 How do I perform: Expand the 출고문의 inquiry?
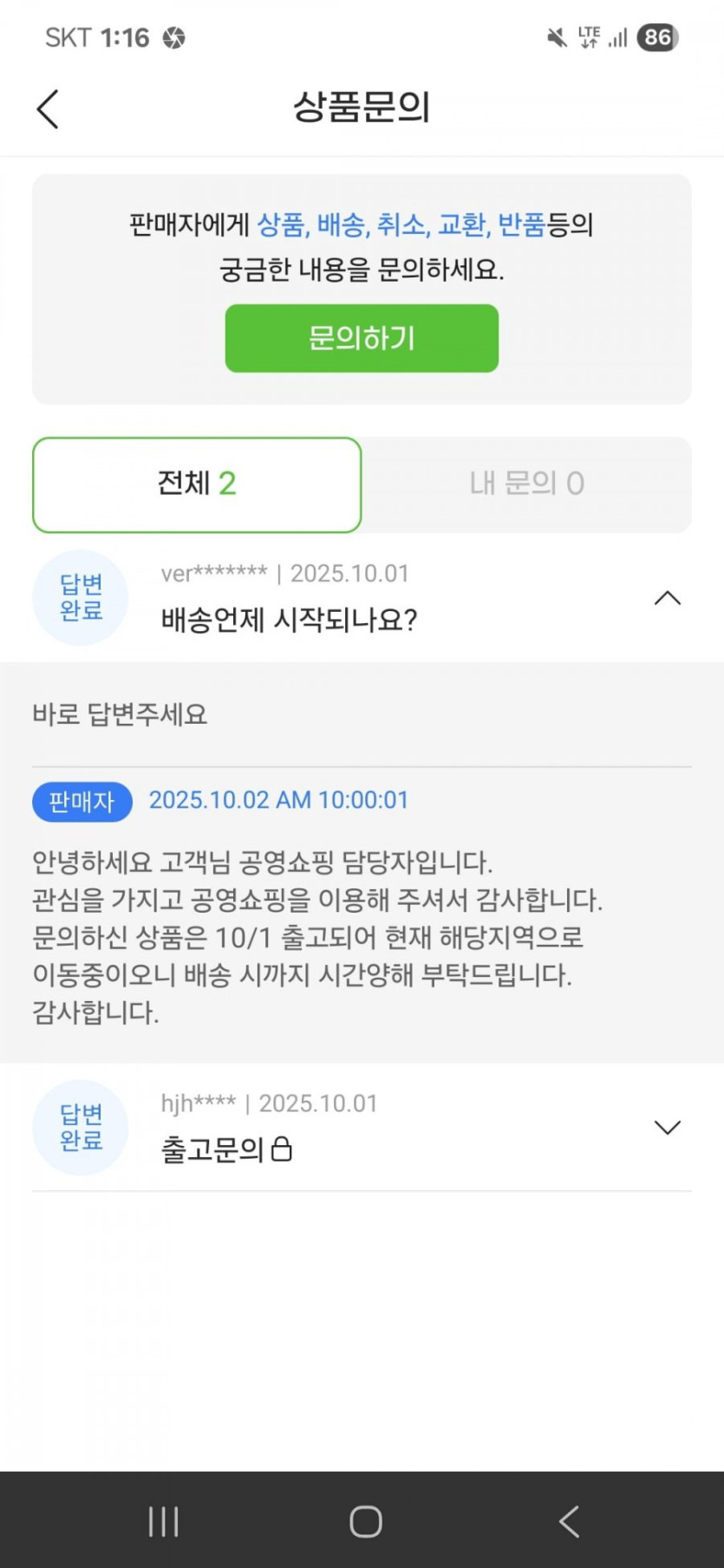[667, 1127]
